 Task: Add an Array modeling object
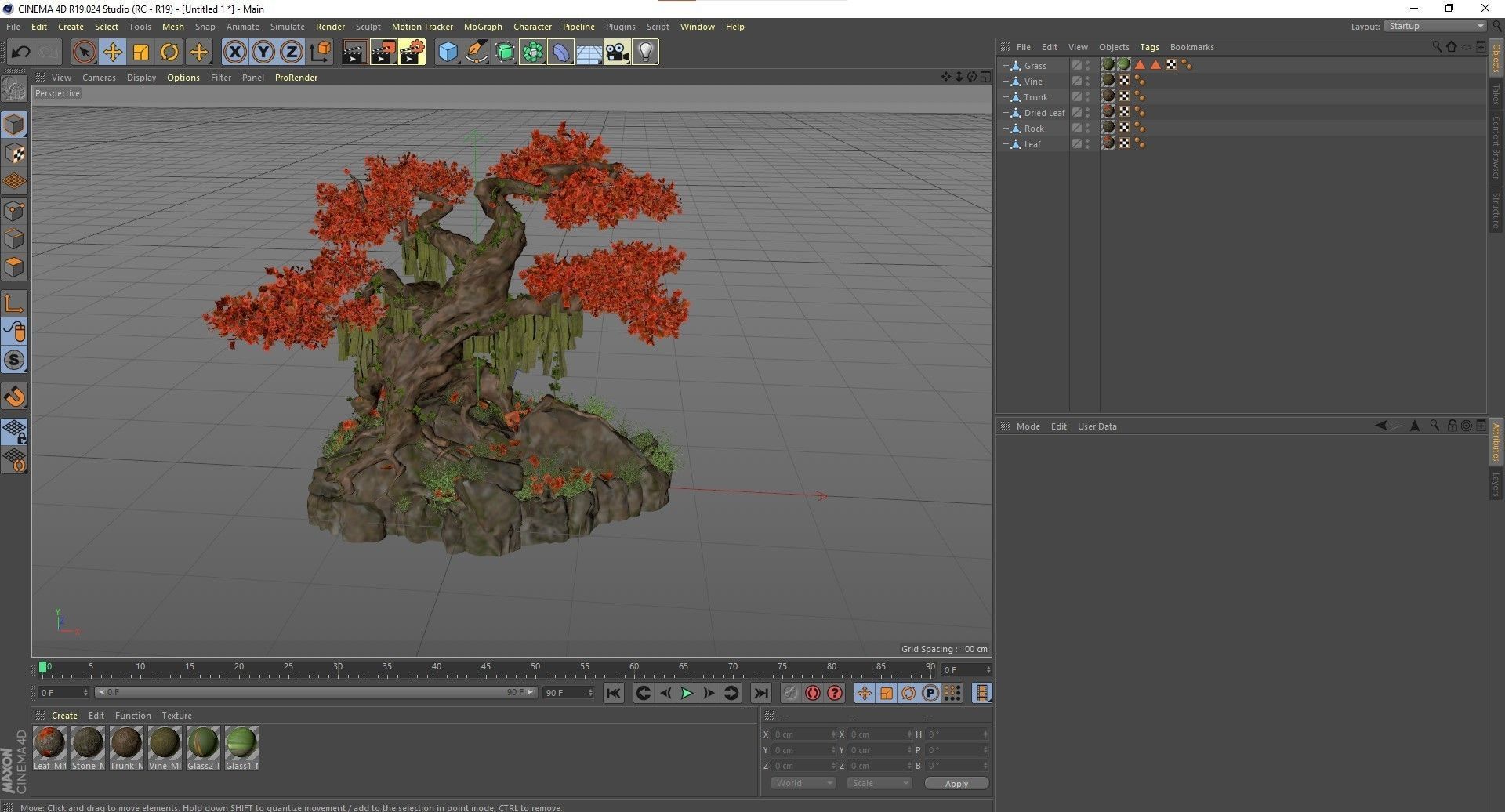(x=533, y=53)
